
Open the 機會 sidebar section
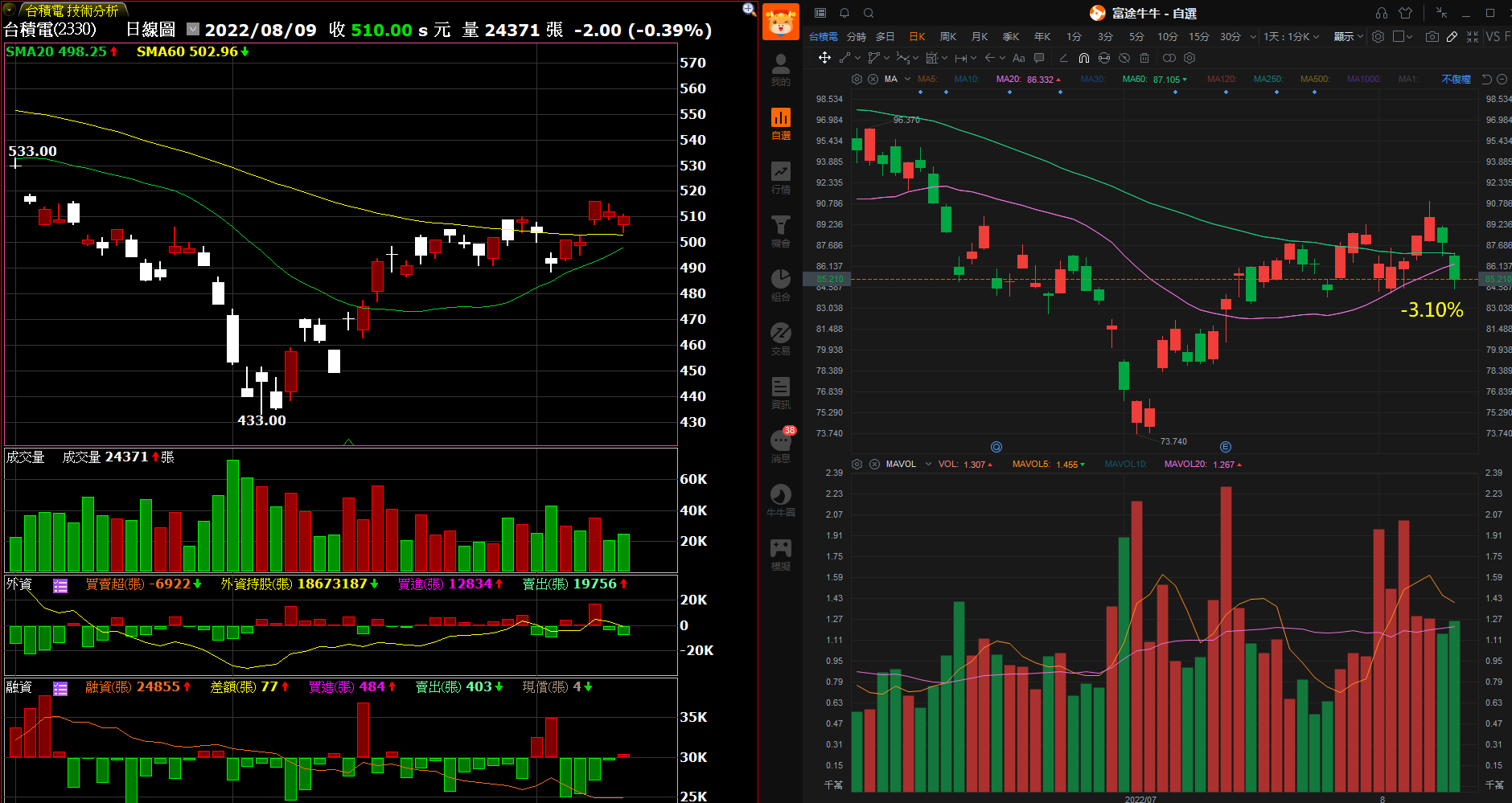coord(780,231)
